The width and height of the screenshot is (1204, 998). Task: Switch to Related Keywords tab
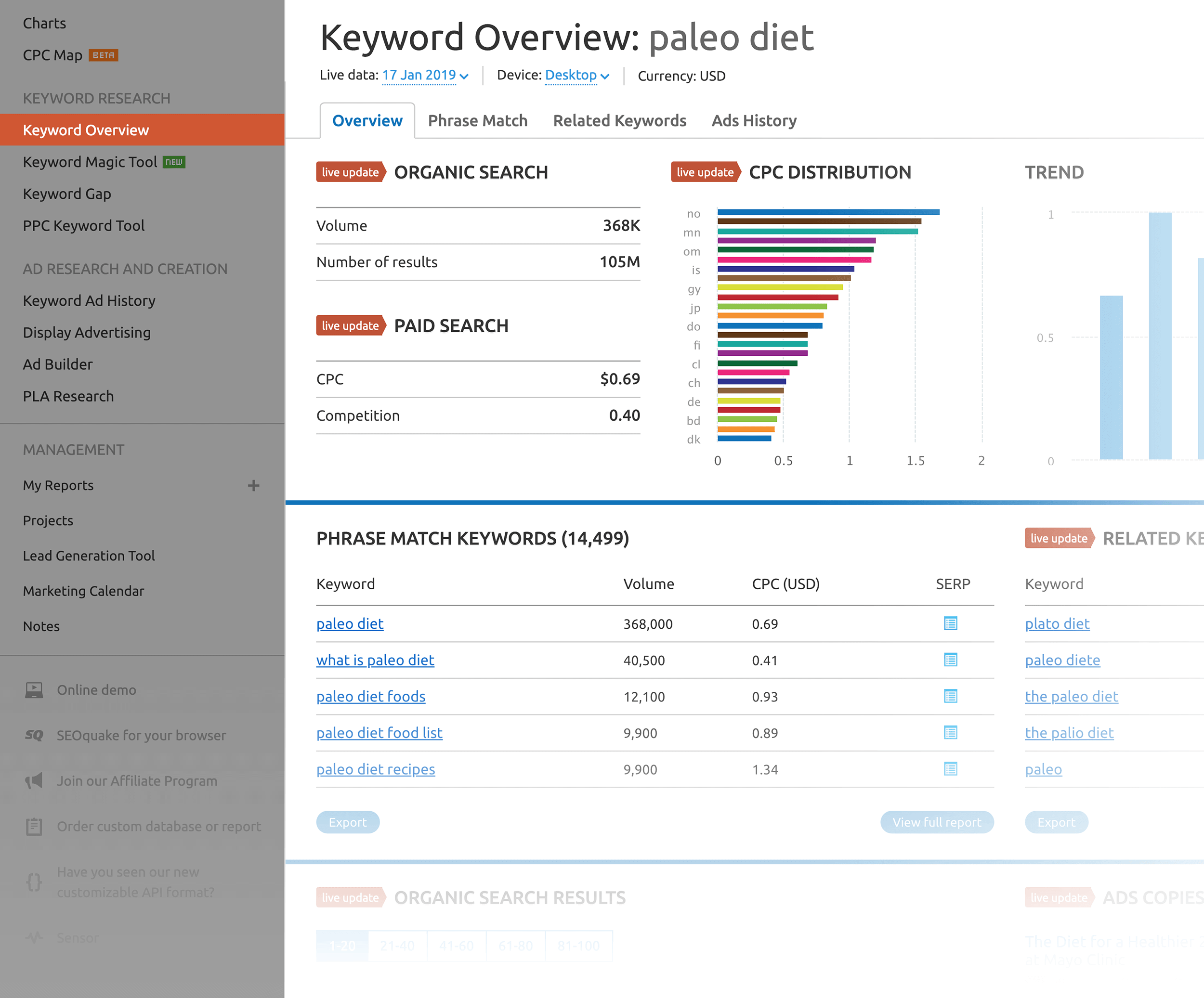point(619,120)
